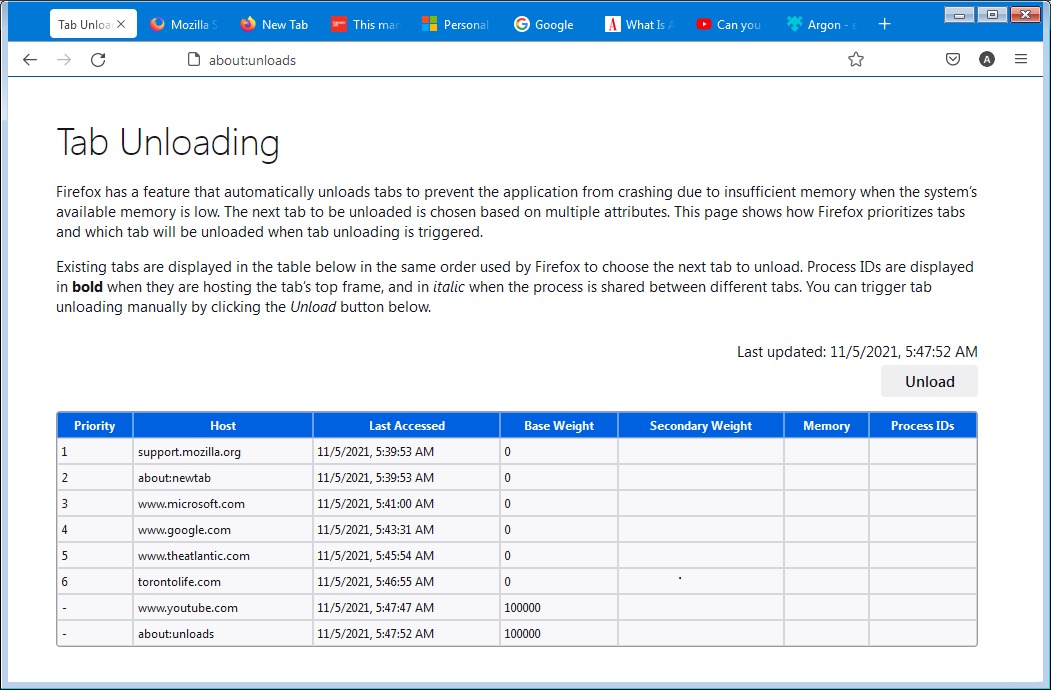This screenshot has width=1051, height=690.
Task: Maximize the Firefox window
Action: [x=992, y=15]
